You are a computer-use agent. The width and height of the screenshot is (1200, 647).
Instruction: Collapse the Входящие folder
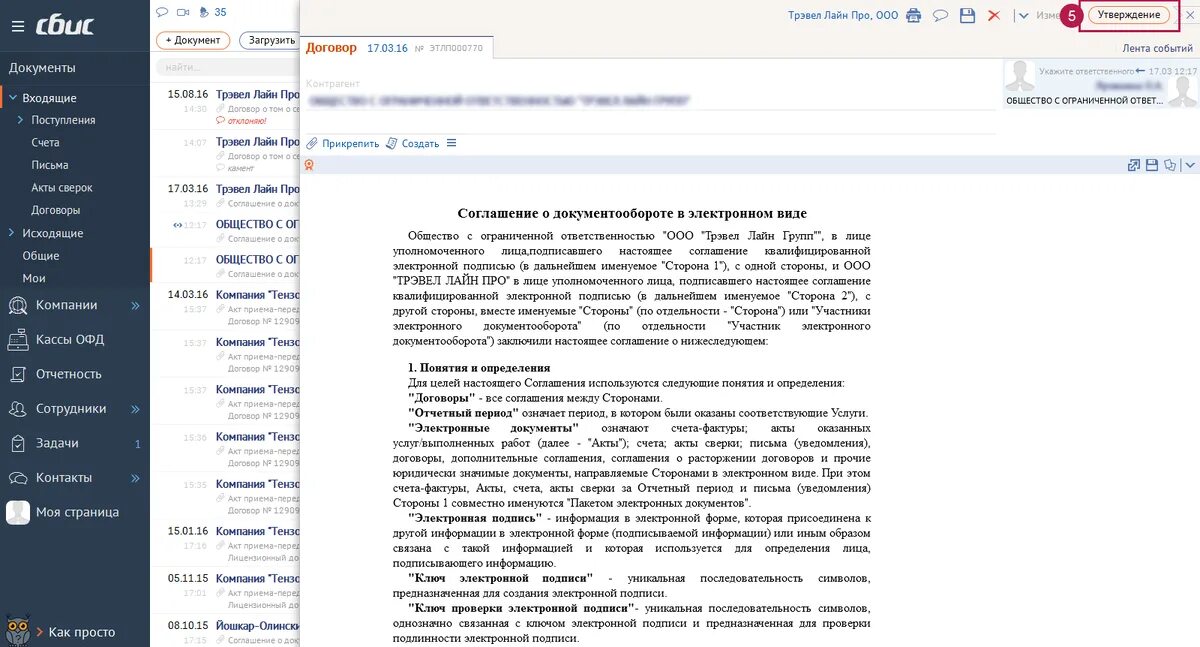[x=13, y=98]
